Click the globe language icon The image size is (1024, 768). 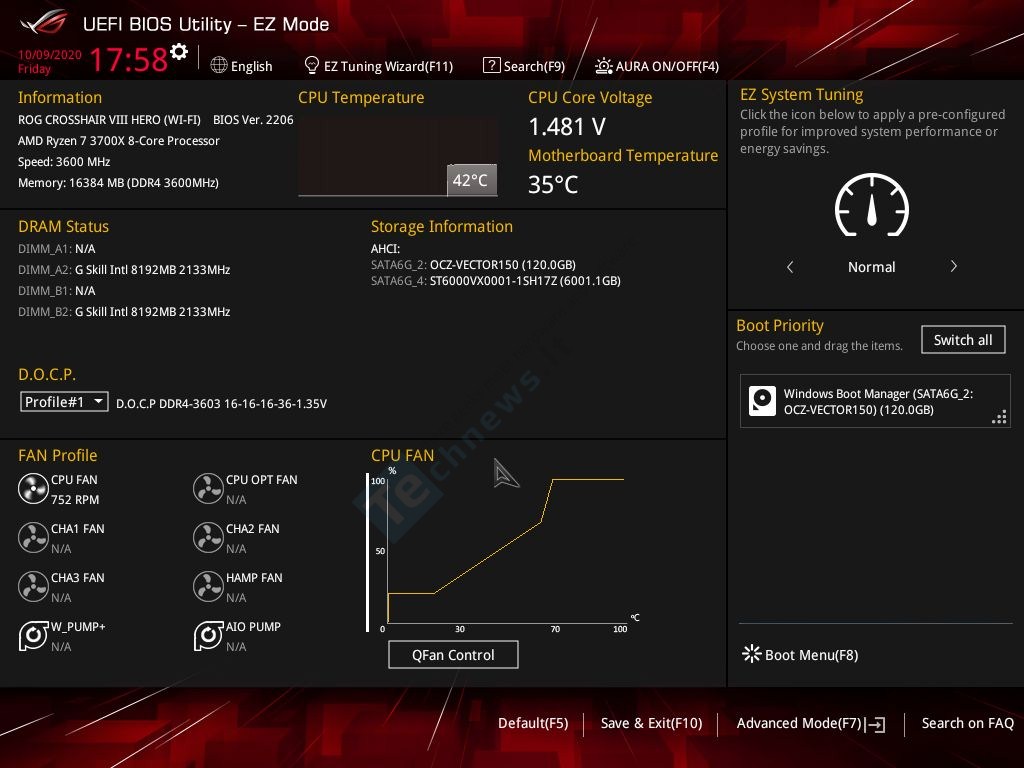219,65
